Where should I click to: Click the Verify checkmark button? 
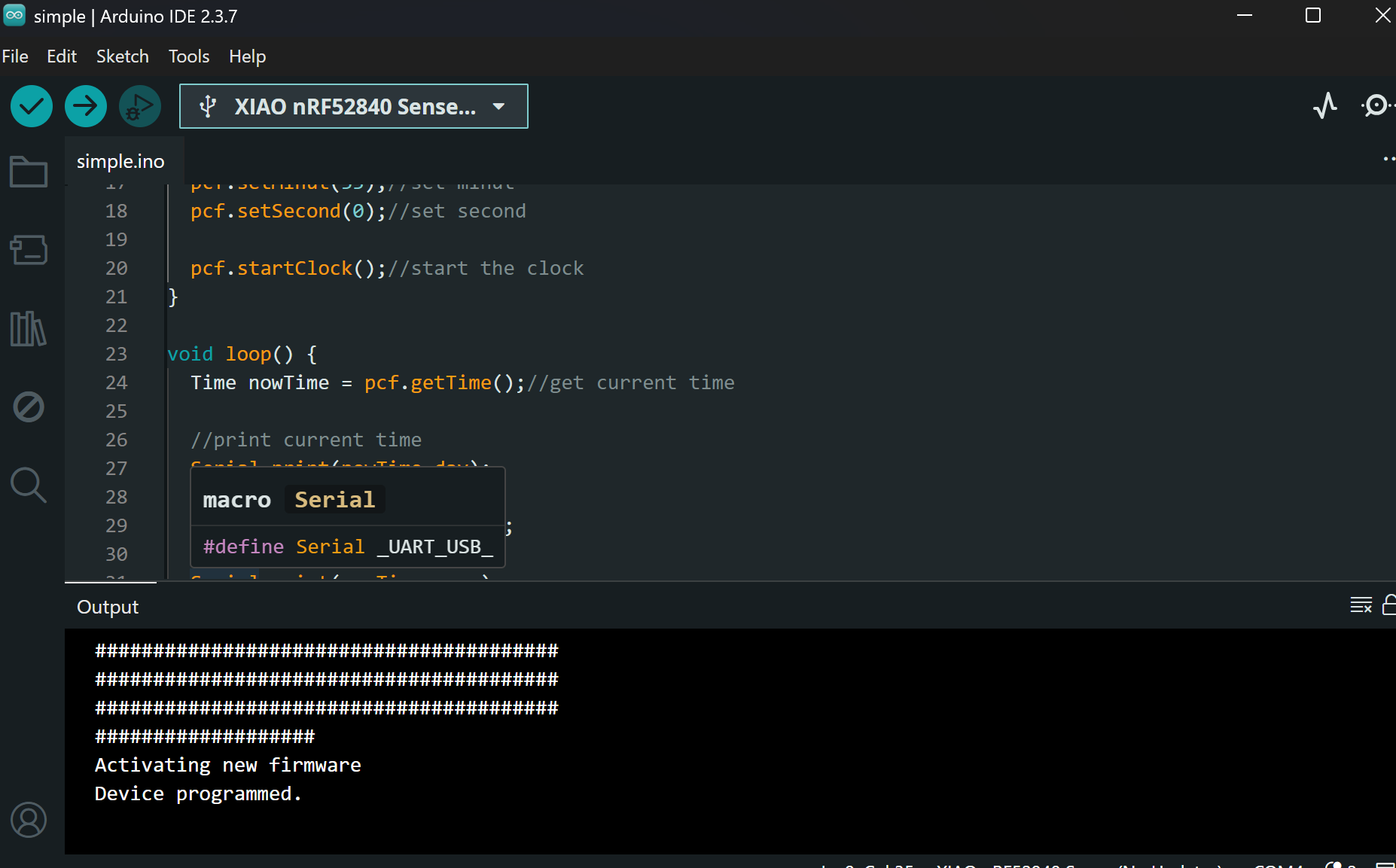[32, 106]
